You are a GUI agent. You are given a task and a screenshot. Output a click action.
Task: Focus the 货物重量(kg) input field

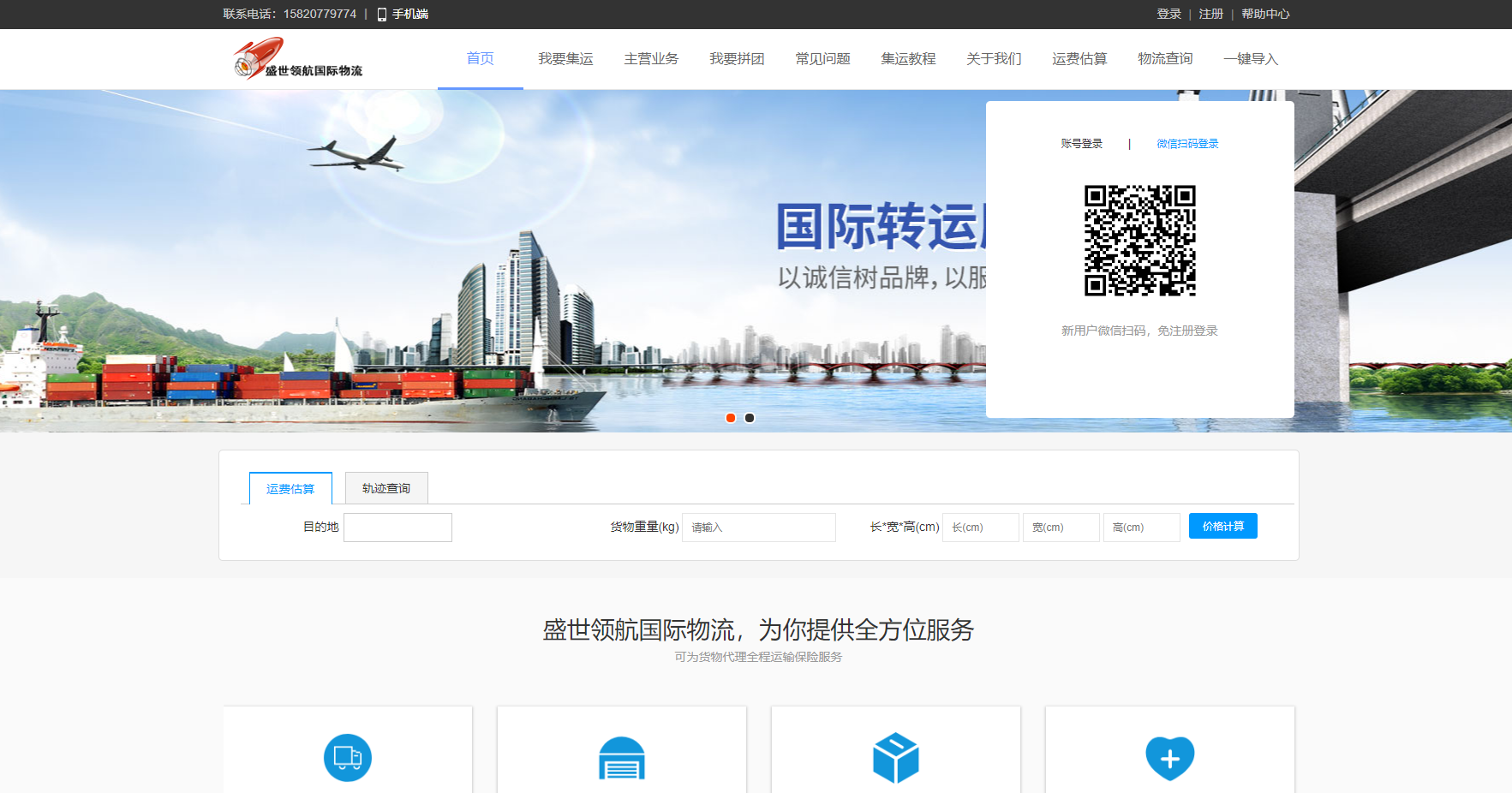point(759,528)
